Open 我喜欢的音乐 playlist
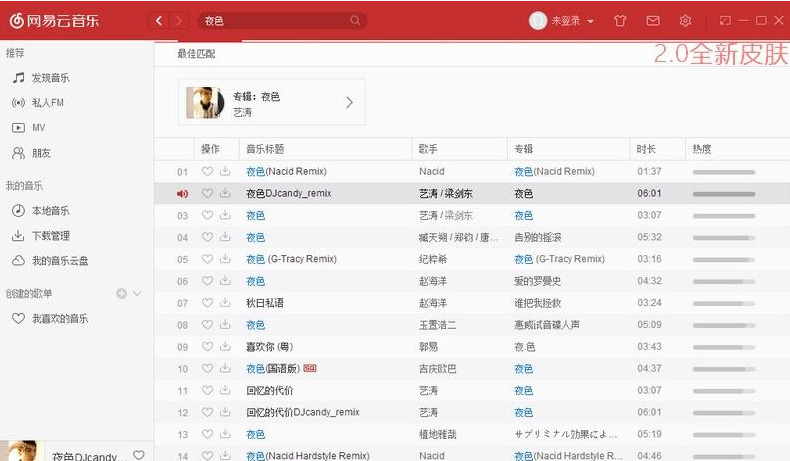 coord(50,318)
